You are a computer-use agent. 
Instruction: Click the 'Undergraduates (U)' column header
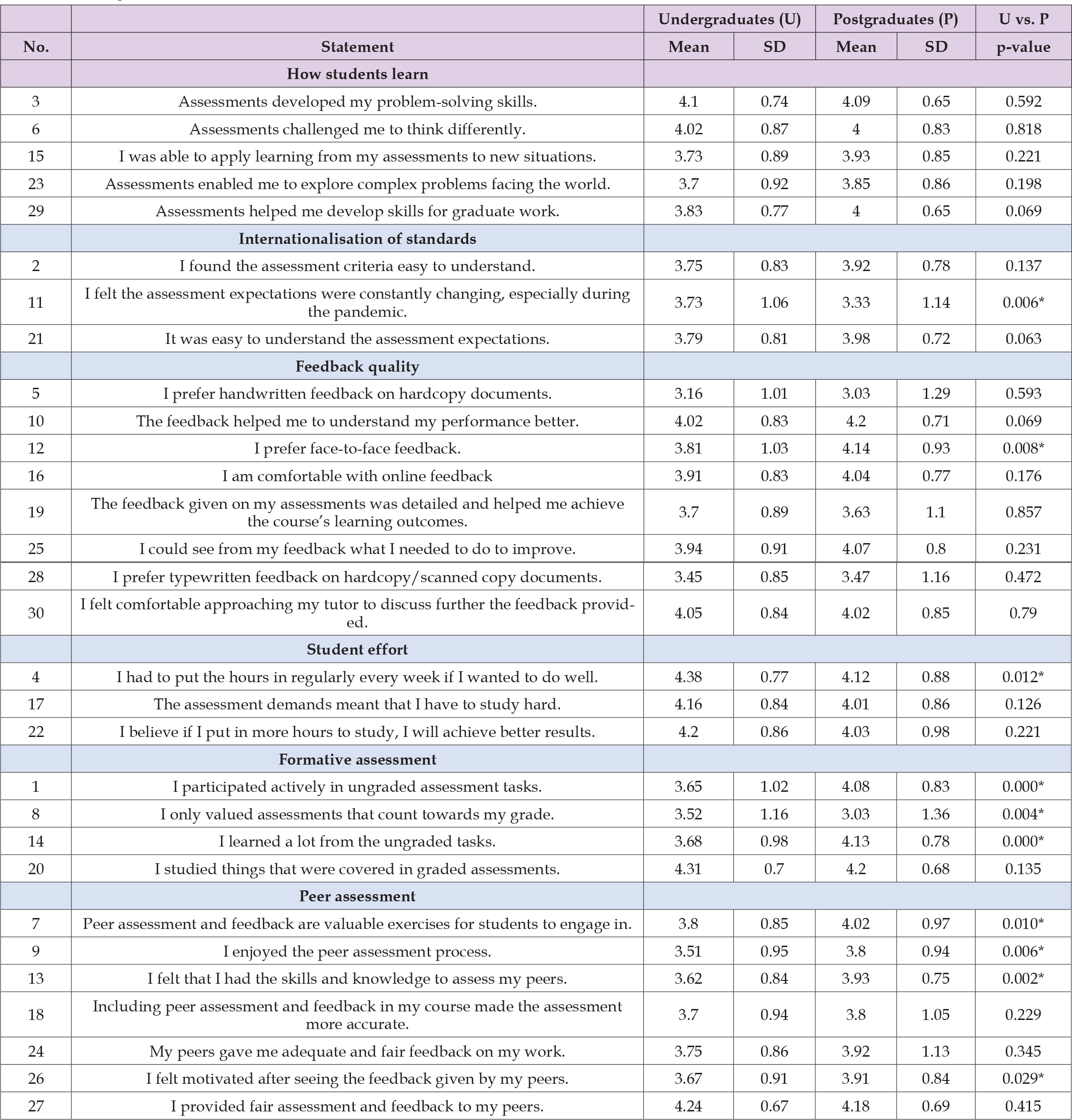point(729,20)
